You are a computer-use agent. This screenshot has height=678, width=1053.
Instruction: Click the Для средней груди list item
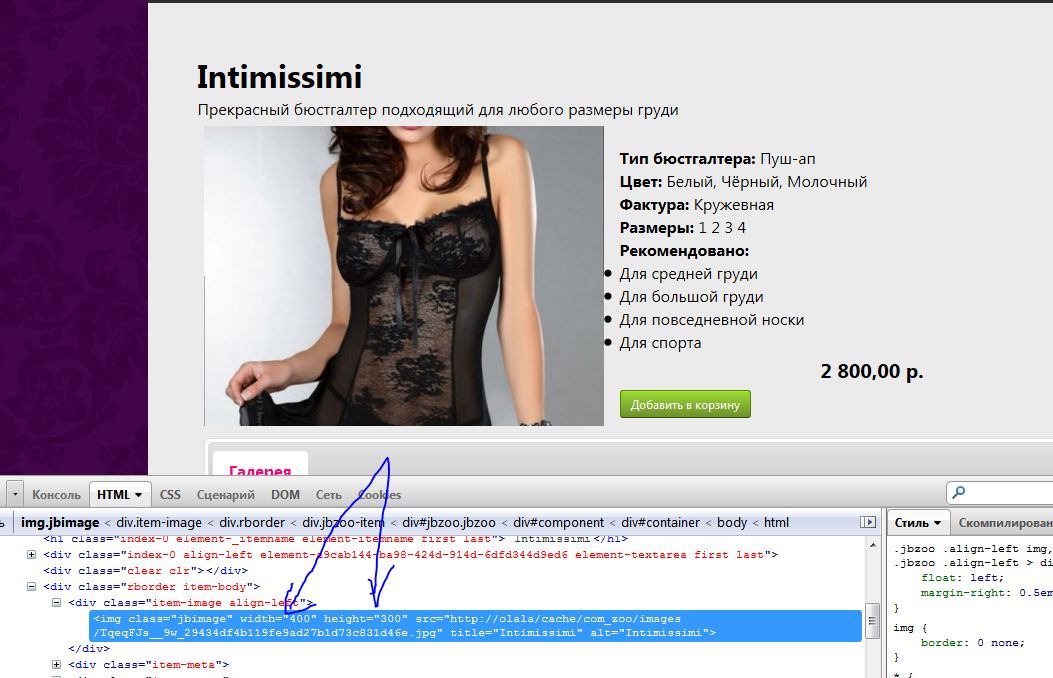click(688, 274)
